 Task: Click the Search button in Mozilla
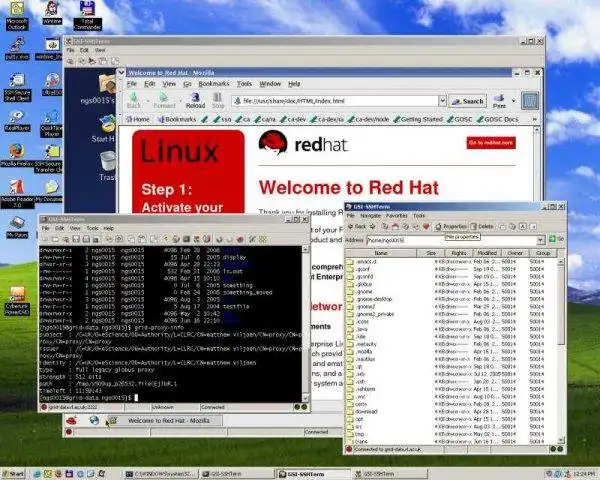pyautogui.click(x=468, y=101)
